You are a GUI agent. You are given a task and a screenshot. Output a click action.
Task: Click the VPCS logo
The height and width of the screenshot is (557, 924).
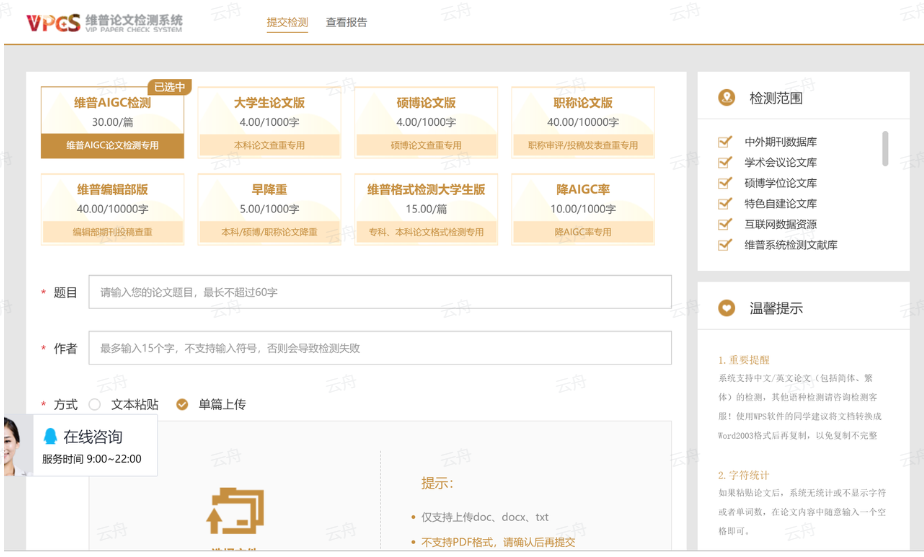pos(104,22)
